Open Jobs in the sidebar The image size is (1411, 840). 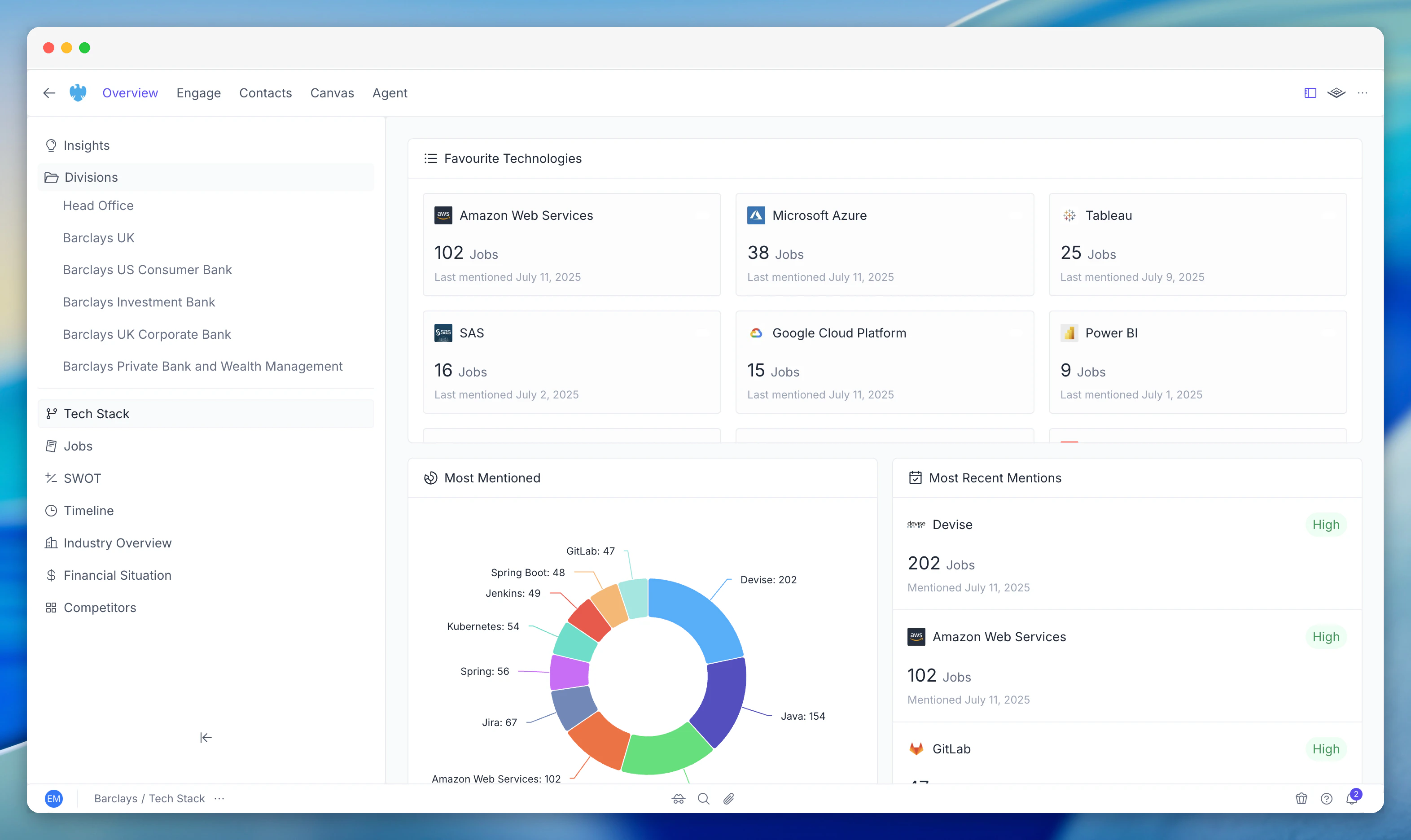click(x=206, y=446)
